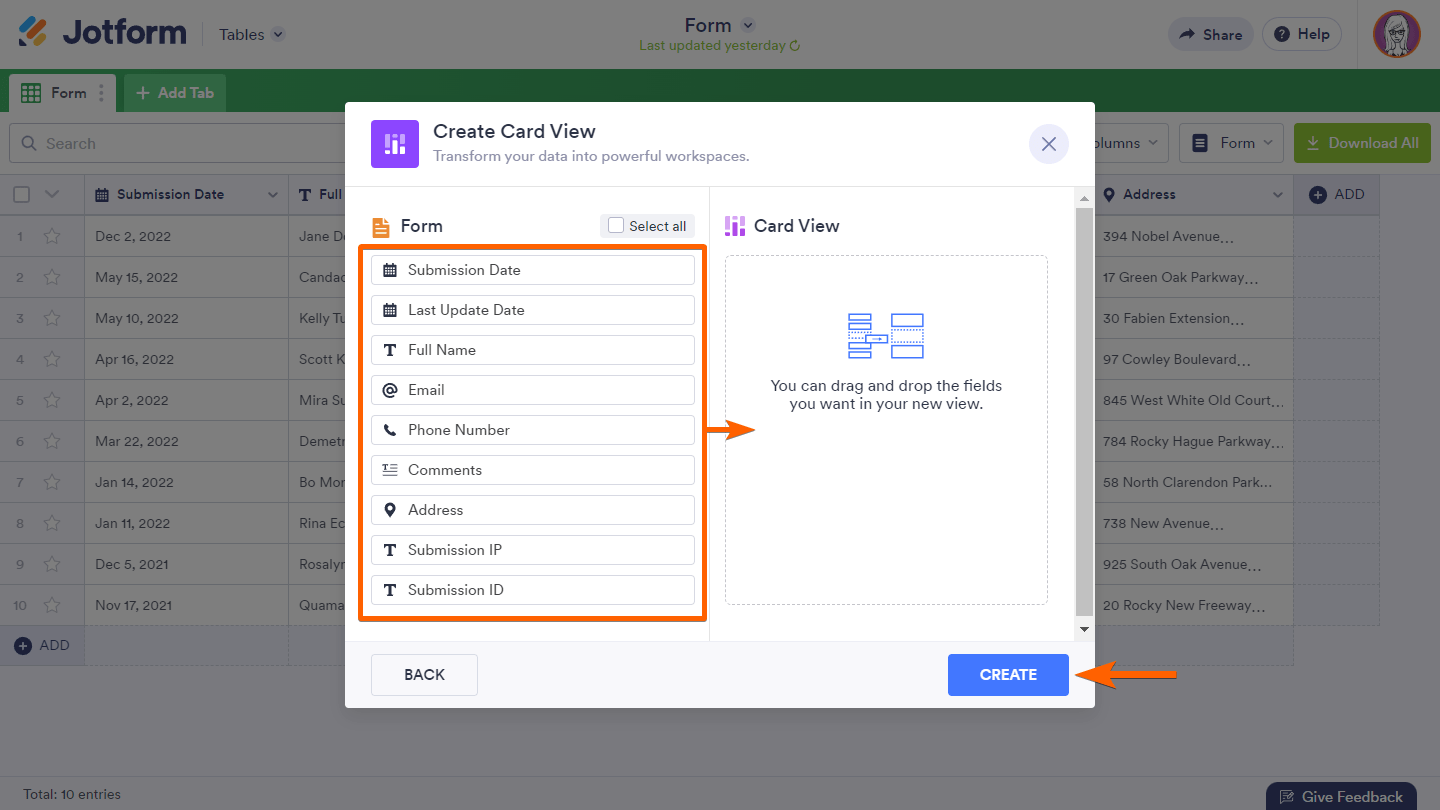Image resolution: width=1440 pixels, height=810 pixels.
Task: Click the refresh icon next to Last updated
Action: pyautogui.click(x=795, y=46)
